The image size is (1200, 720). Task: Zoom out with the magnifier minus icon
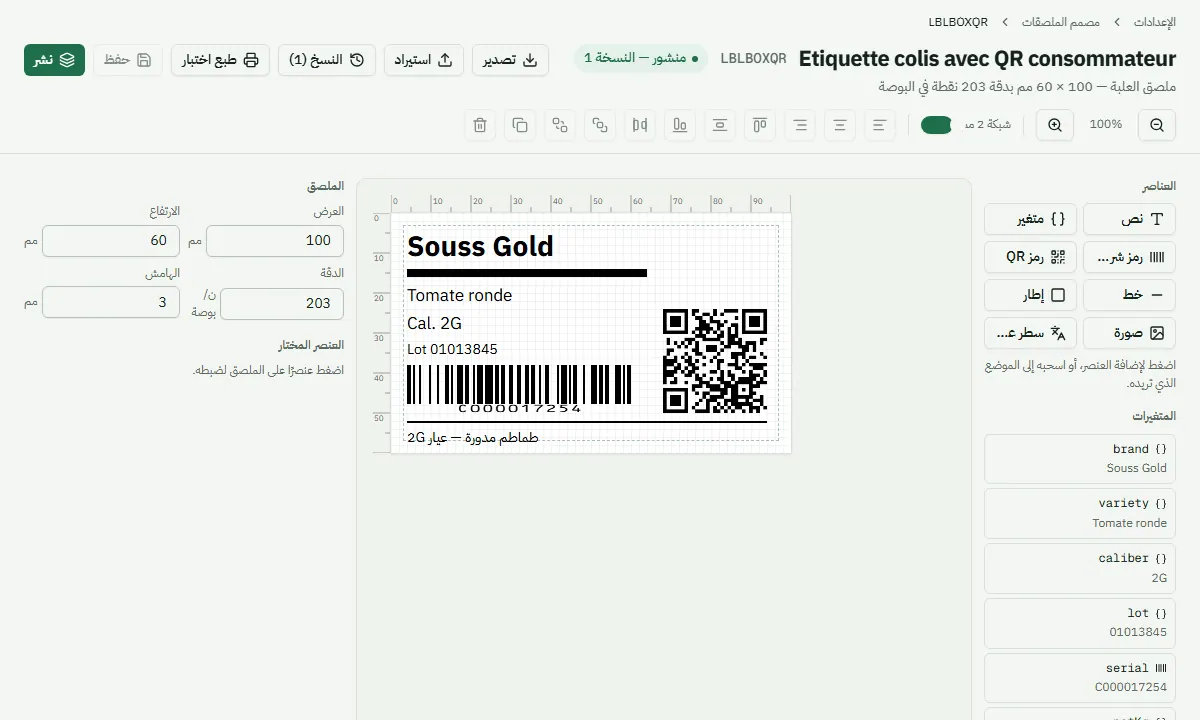pos(1157,125)
